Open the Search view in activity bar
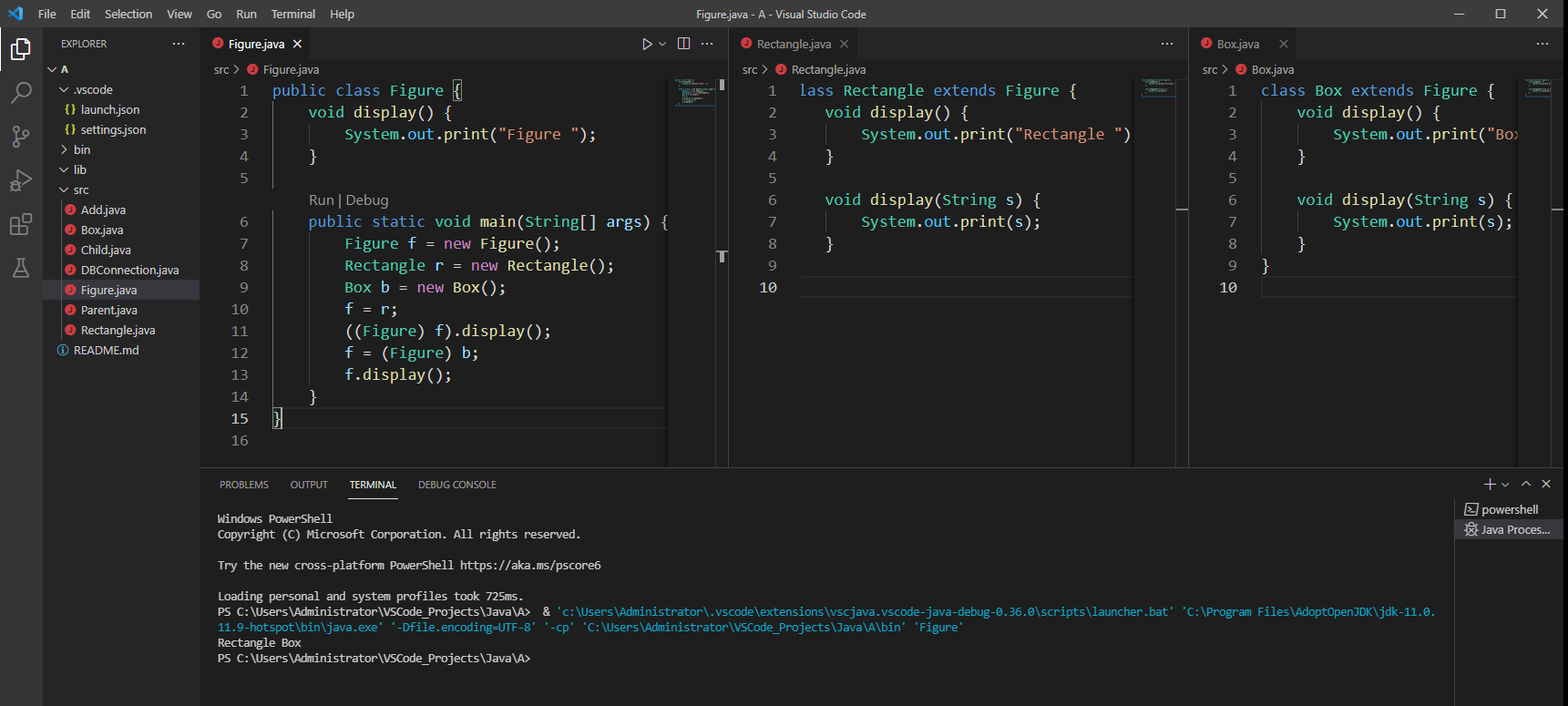This screenshot has width=1568, height=706. pos(21,93)
